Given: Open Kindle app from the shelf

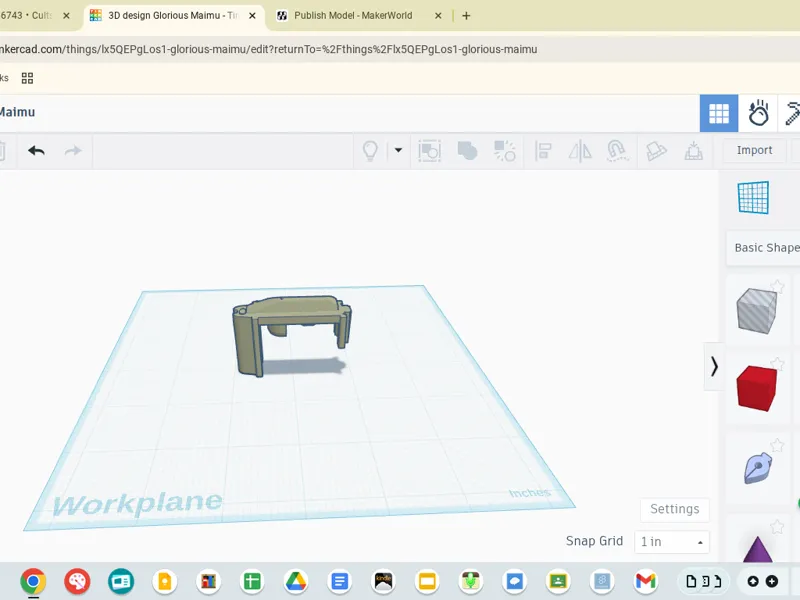Looking at the screenshot, I should (x=383, y=581).
